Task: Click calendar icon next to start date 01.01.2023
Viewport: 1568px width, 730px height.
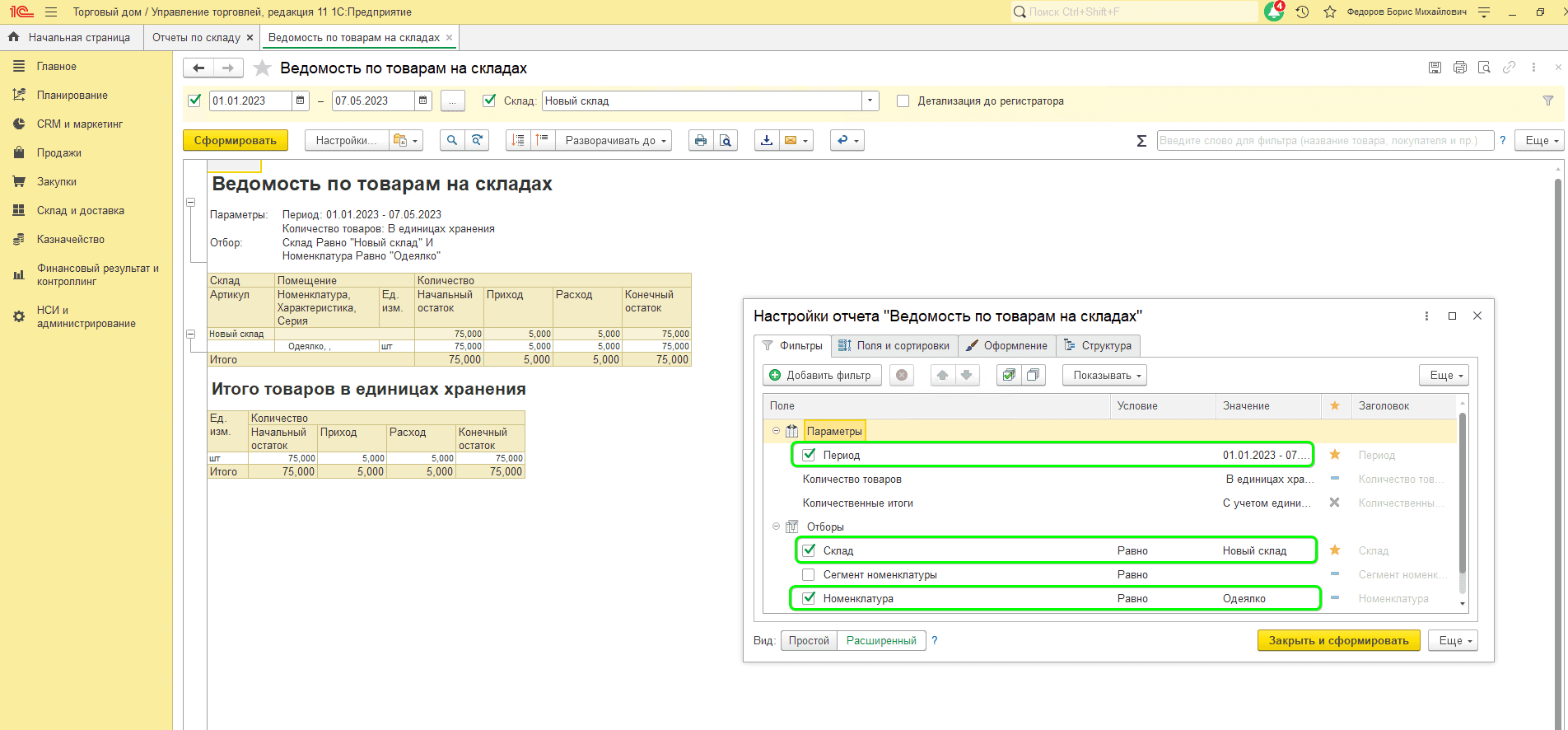Action: point(301,101)
